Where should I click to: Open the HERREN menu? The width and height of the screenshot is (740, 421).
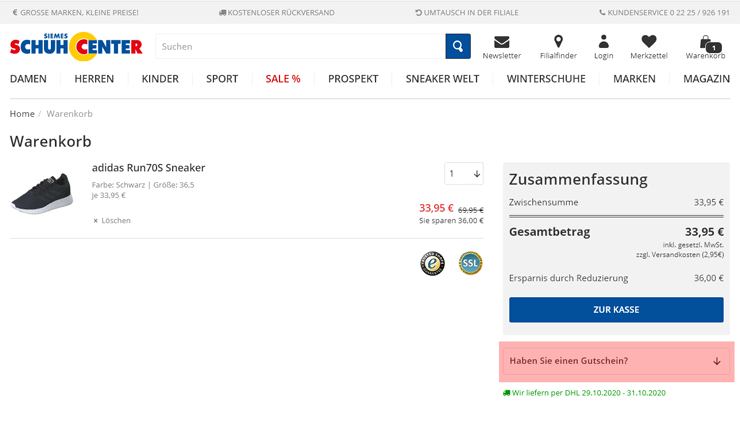click(x=94, y=79)
